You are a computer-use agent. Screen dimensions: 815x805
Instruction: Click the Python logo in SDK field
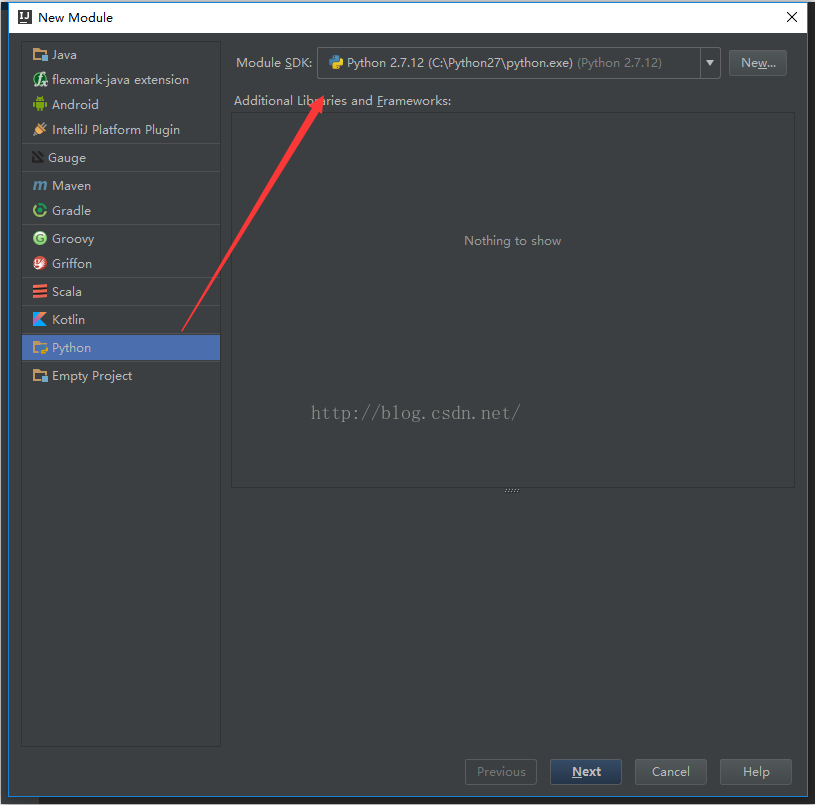click(336, 63)
